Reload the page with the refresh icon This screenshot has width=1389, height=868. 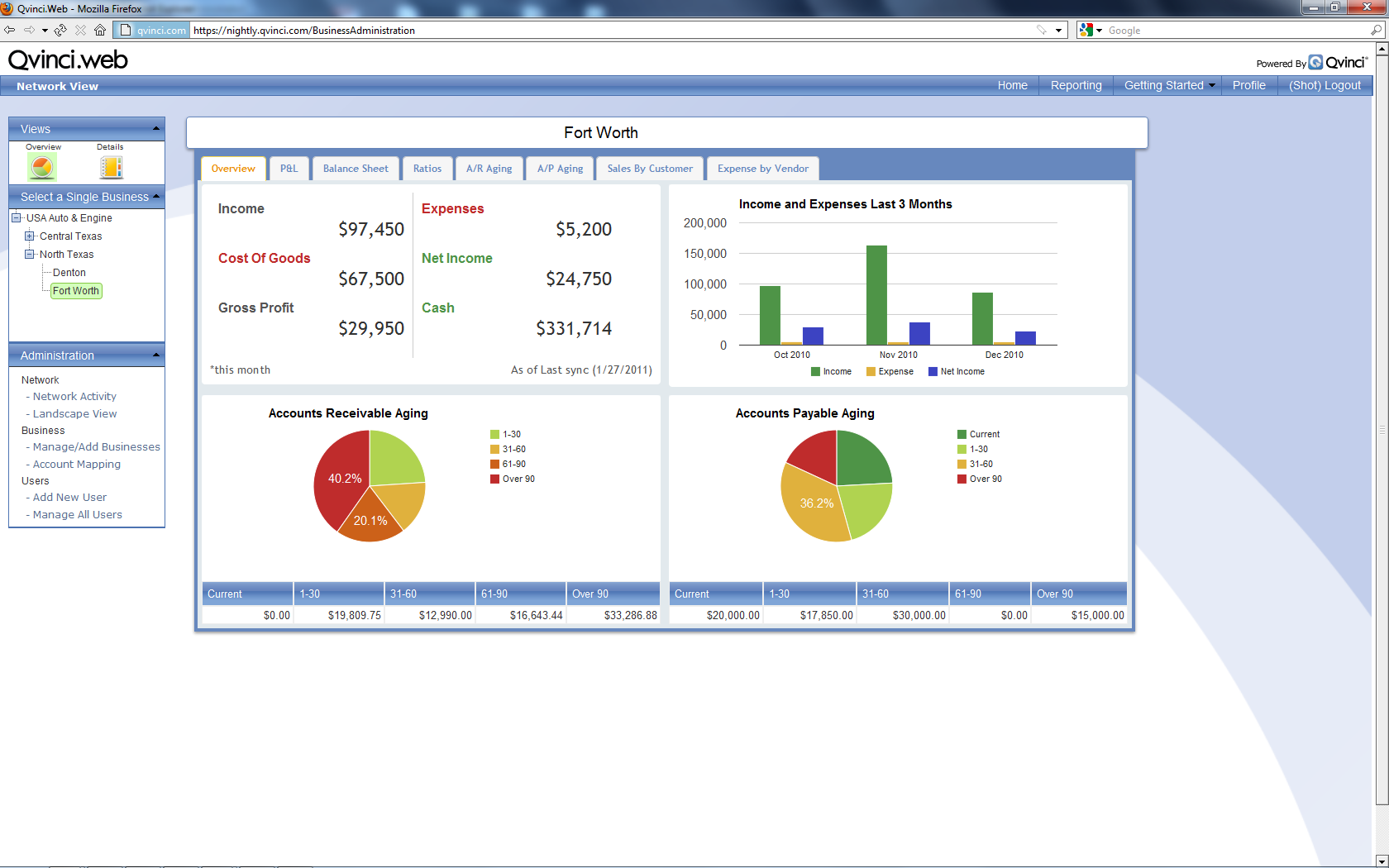click(x=60, y=30)
